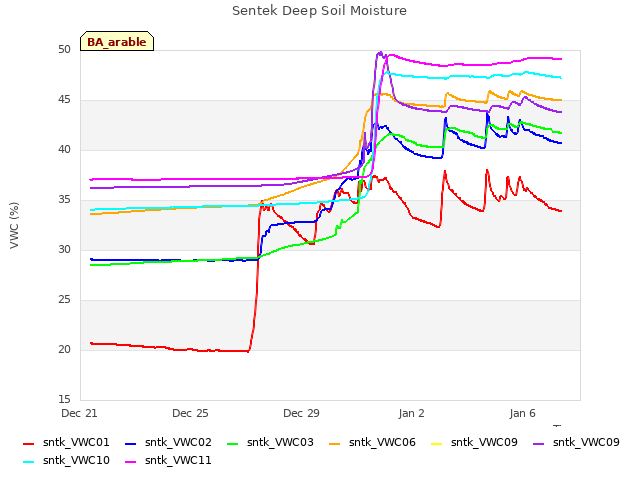This screenshot has width=640, height=480.
Task: Click the green sntk_VWC03 legend swatch
Action: click(232, 444)
